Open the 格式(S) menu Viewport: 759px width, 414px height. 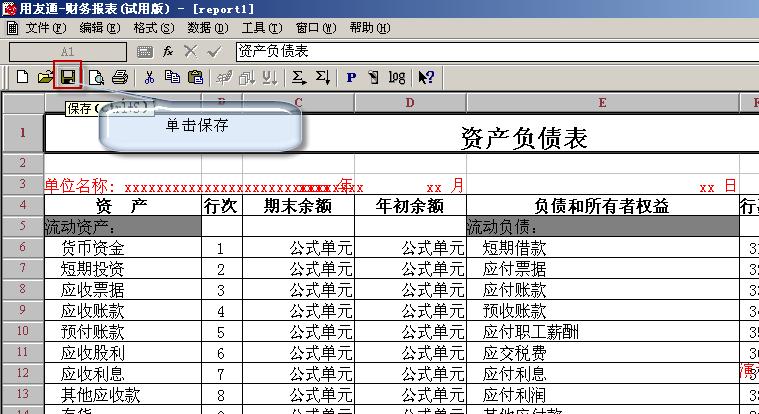click(154, 28)
